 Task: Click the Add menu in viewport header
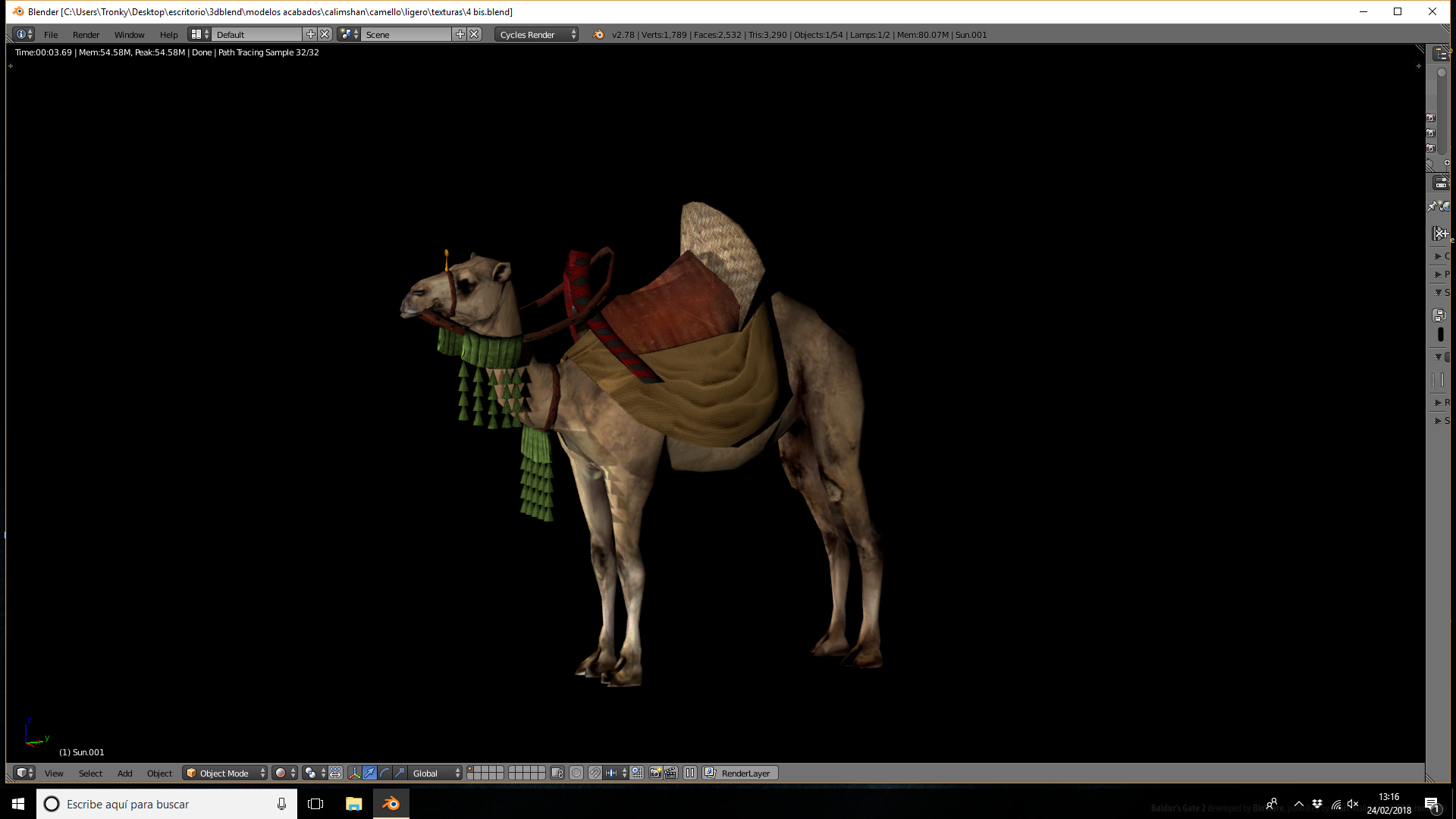(x=124, y=773)
